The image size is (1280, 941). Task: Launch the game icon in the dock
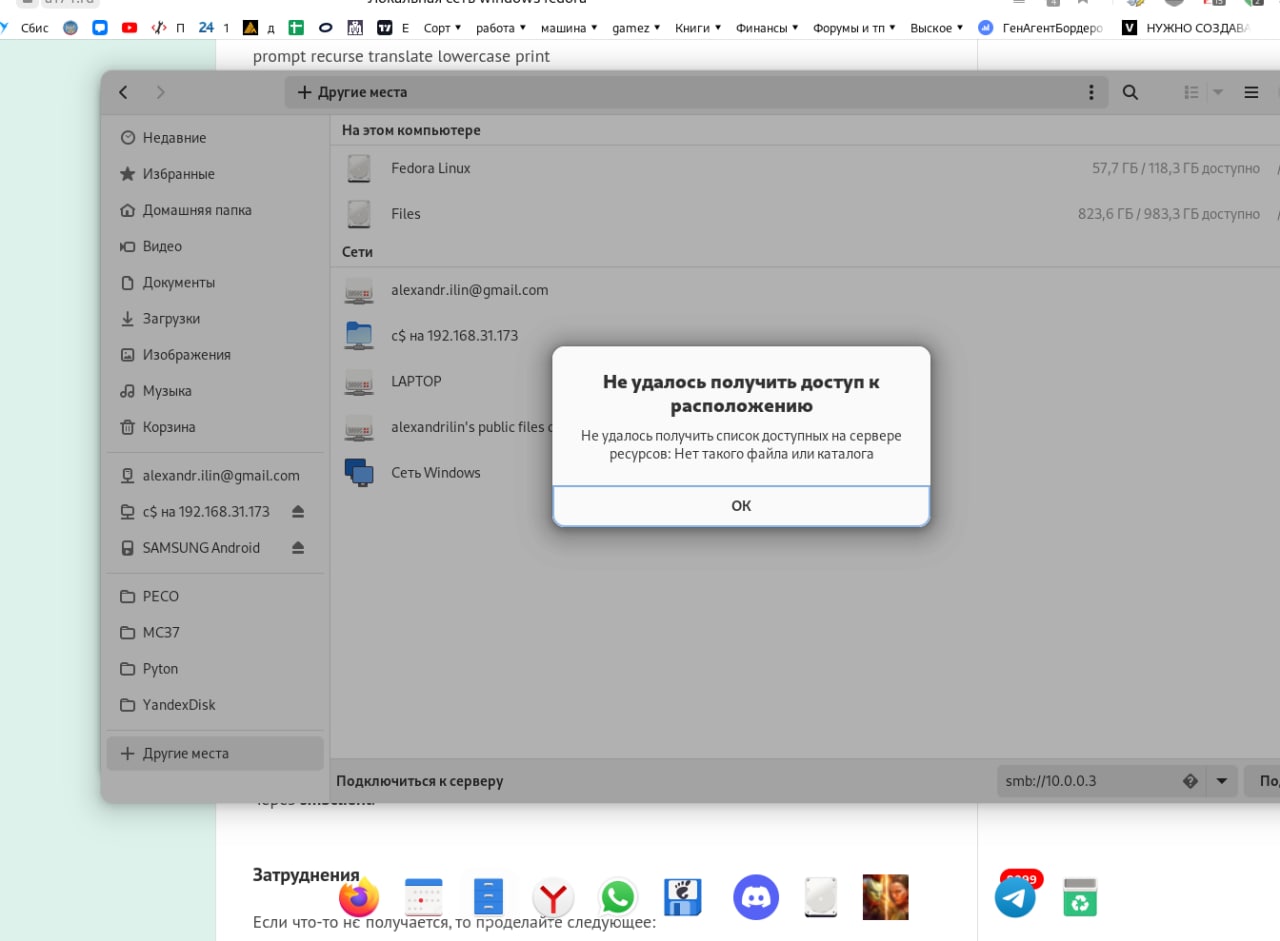point(885,897)
